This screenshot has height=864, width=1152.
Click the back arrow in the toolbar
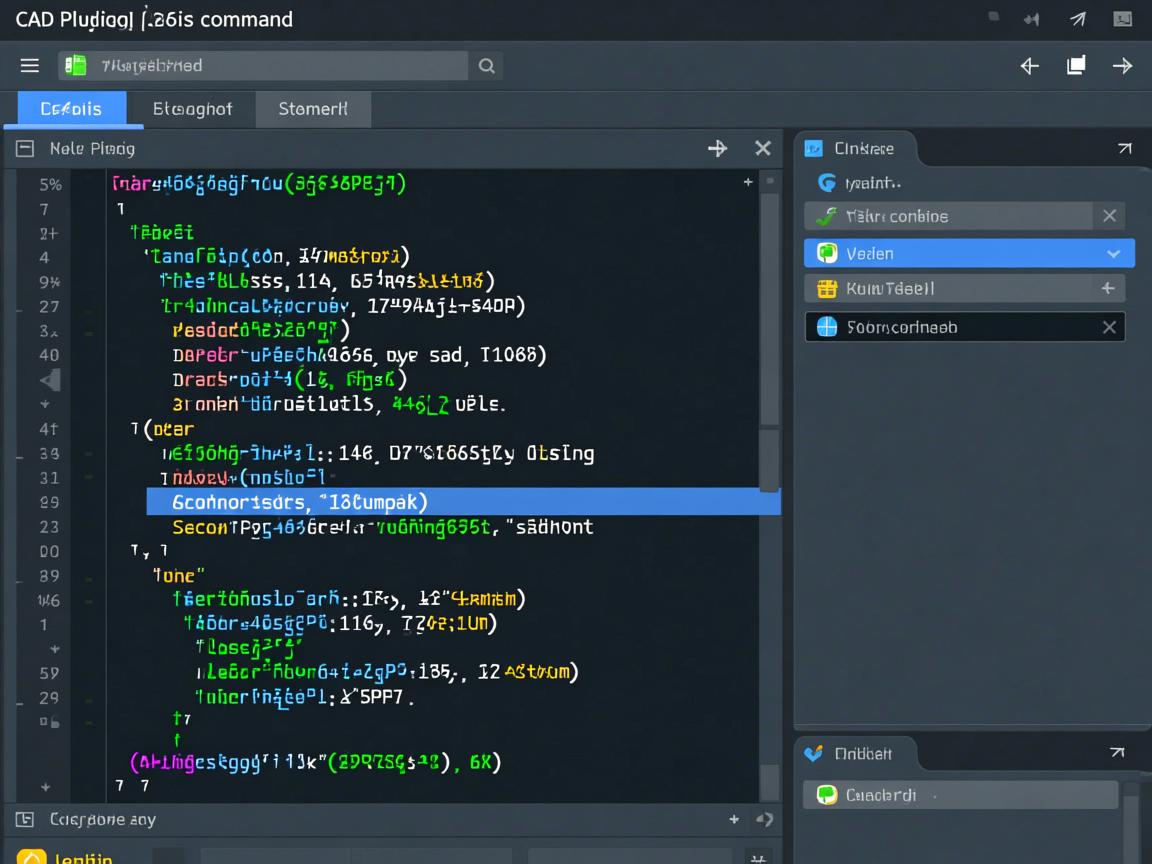coord(1029,66)
